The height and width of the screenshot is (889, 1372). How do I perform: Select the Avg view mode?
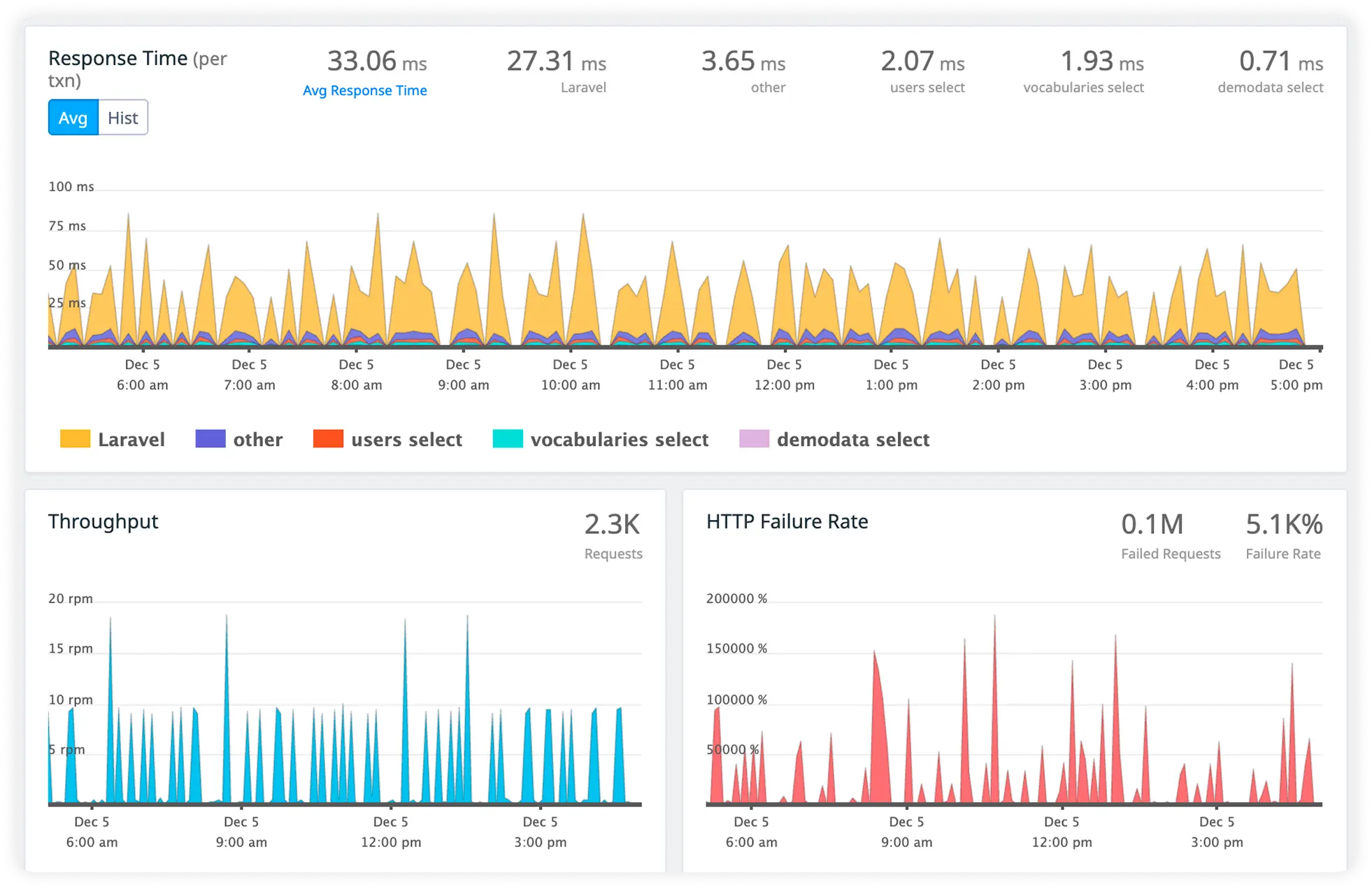coord(73,117)
